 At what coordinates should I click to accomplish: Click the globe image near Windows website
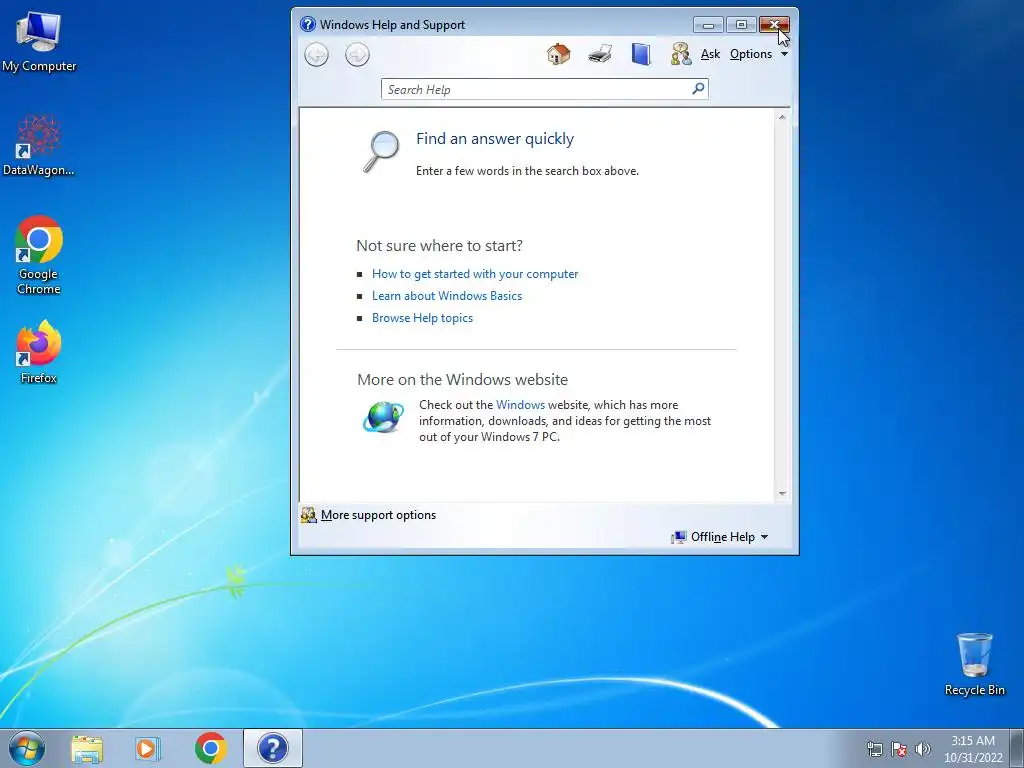(x=383, y=417)
